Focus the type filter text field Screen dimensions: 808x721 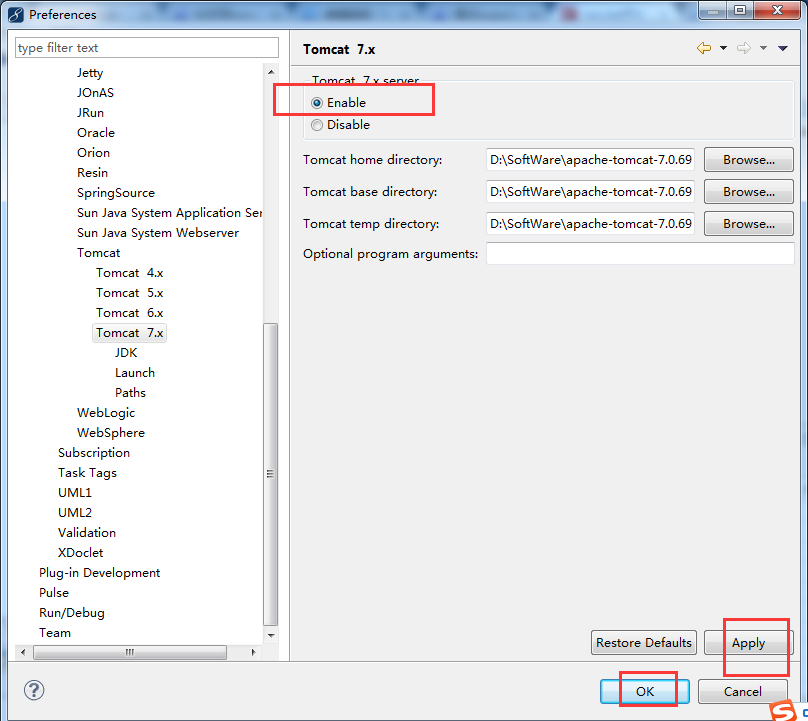[147, 48]
